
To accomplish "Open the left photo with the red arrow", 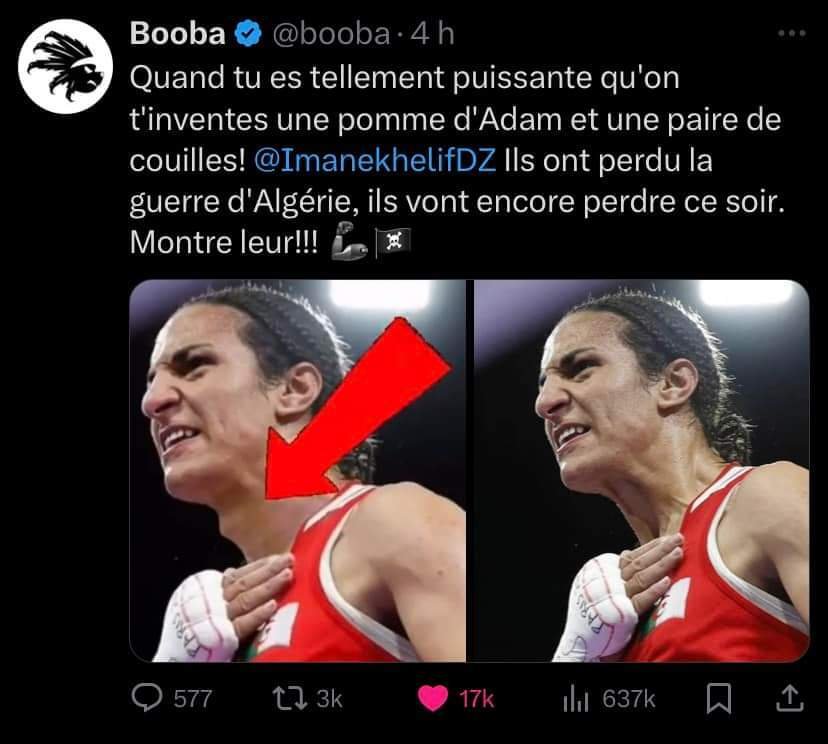I will pyautogui.click(x=298, y=470).
